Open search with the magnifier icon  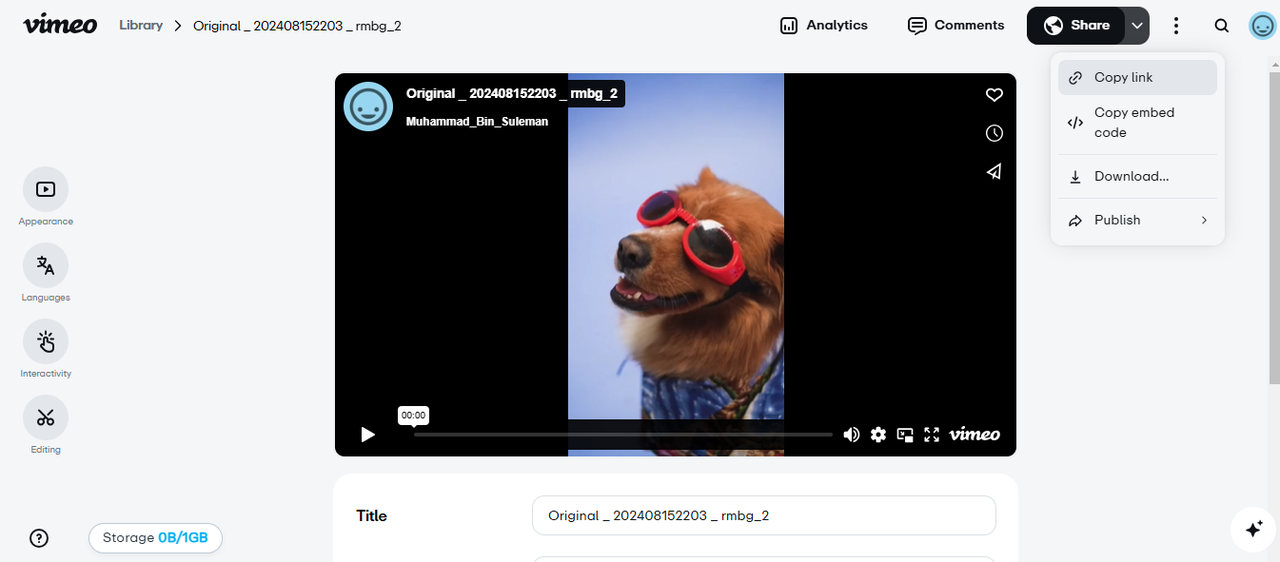point(1222,26)
